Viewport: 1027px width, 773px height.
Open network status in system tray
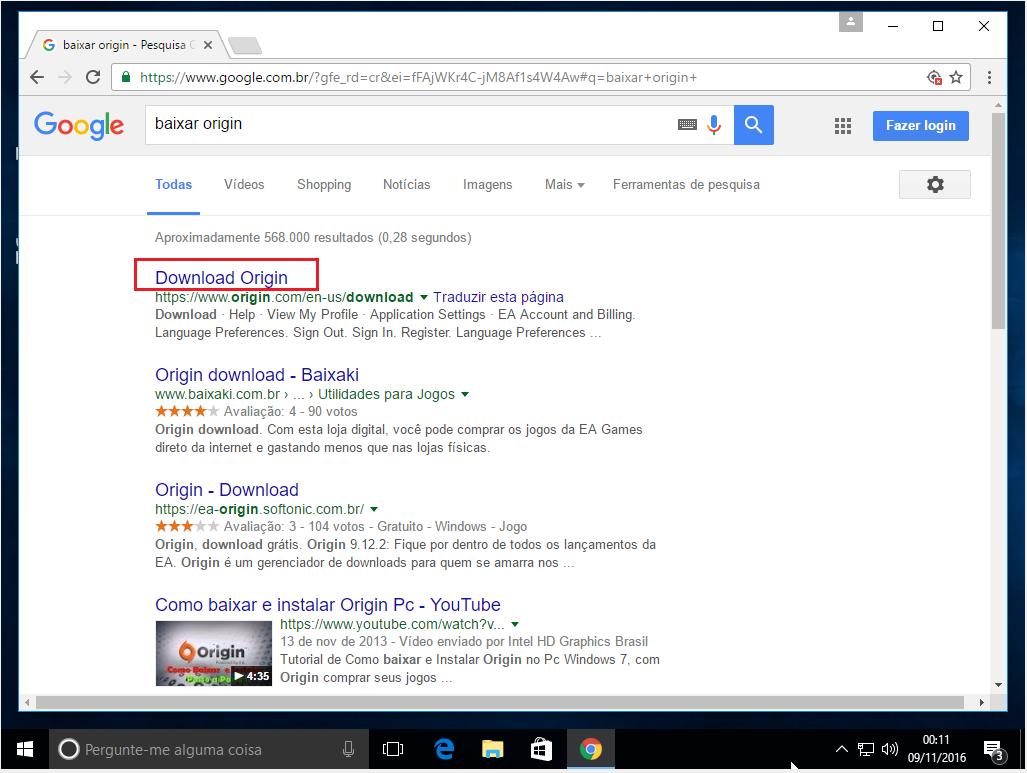[x=866, y=749]
